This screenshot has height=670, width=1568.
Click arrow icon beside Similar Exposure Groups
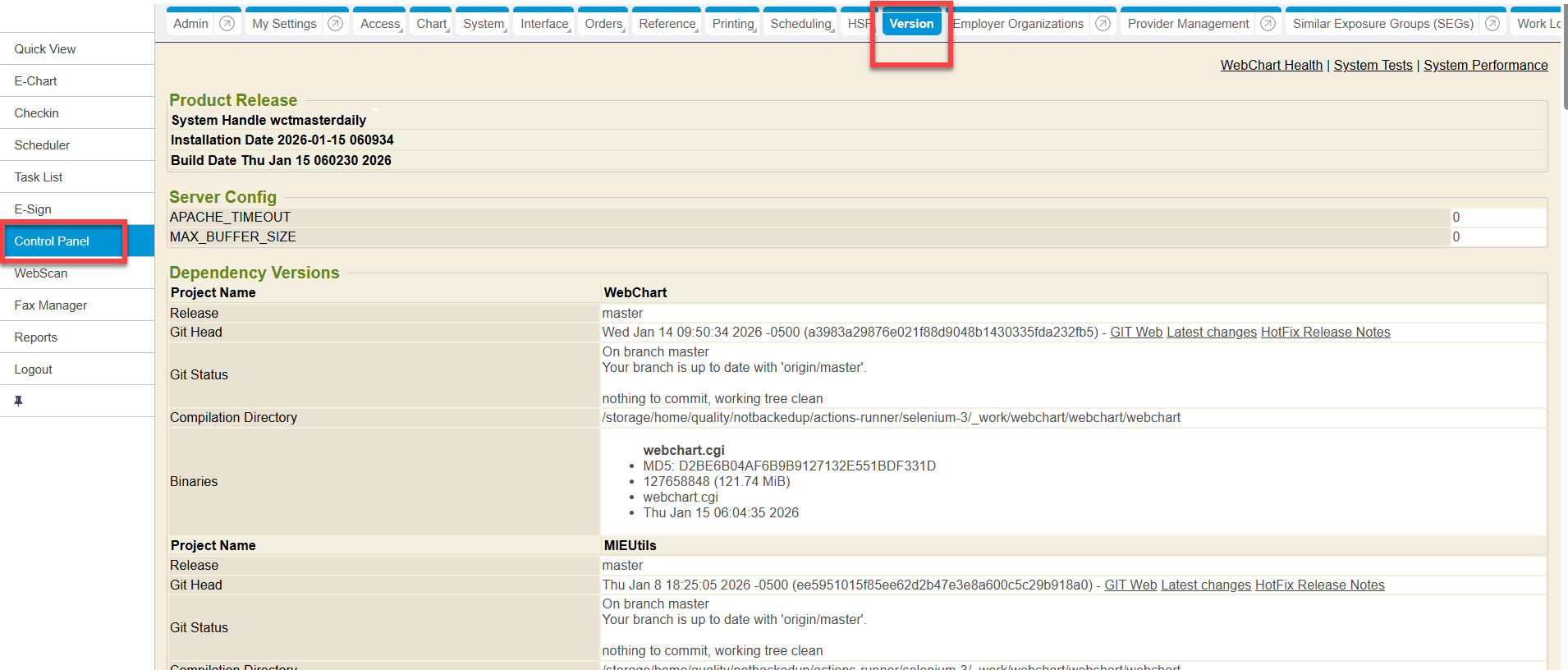1492,24
